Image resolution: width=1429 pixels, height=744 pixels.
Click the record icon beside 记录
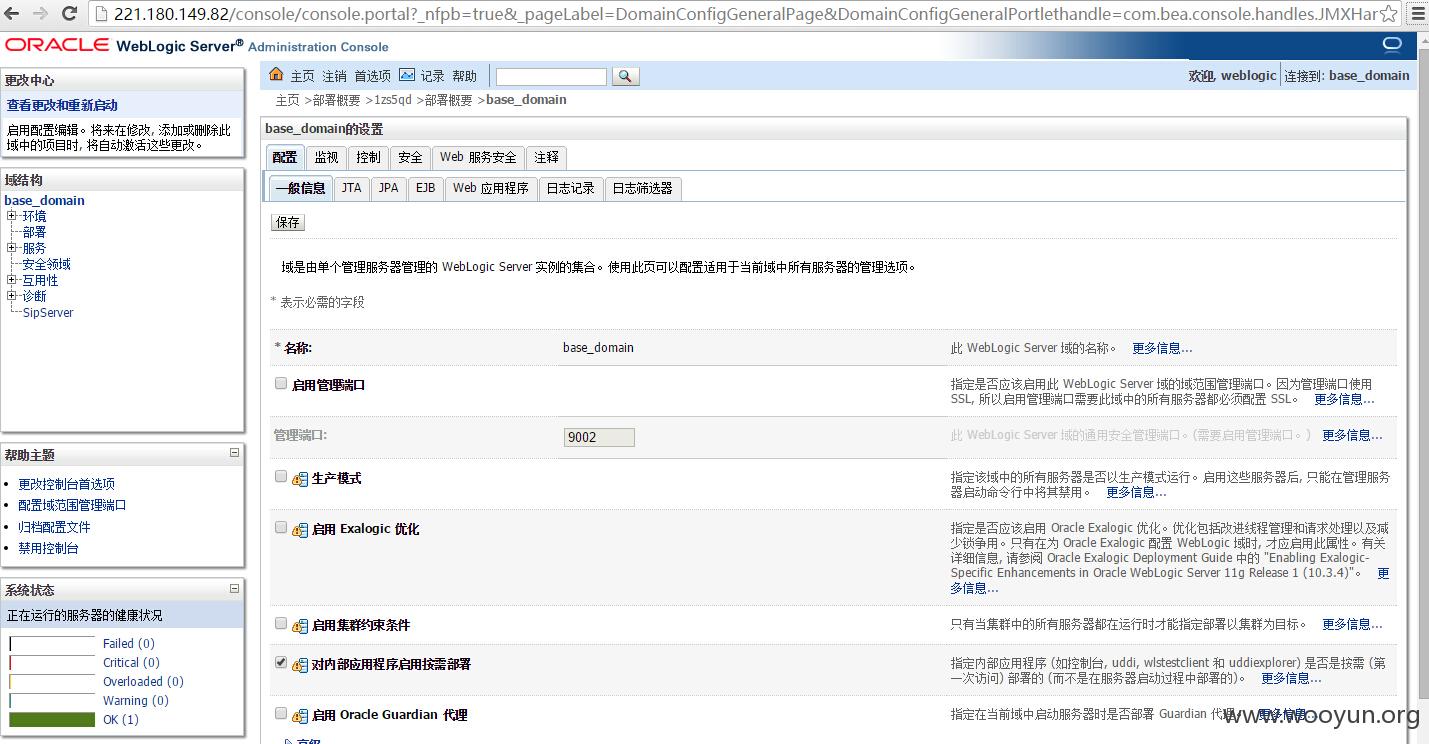click(x=407, y=75)
